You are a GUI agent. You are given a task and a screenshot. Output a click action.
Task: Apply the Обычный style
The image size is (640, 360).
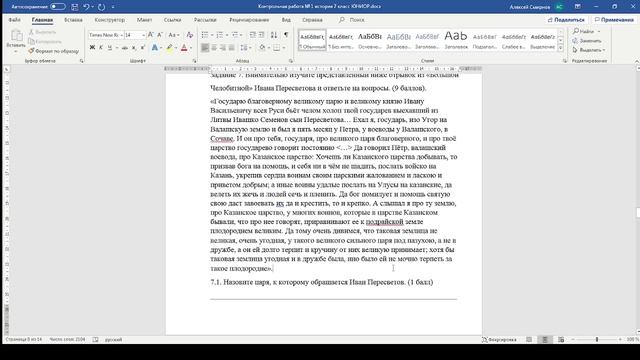pos(312,40)
